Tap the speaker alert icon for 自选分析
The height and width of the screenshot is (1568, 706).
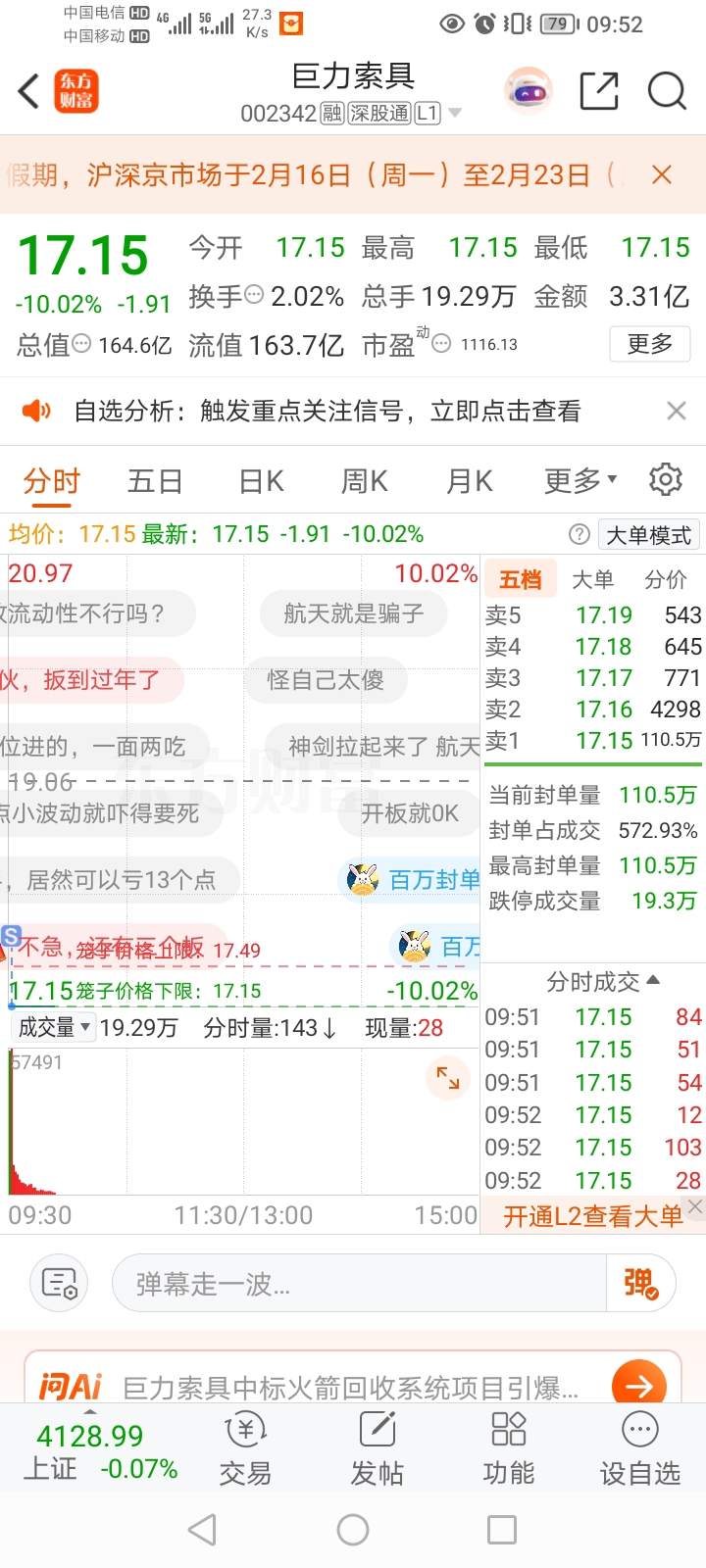coord(35,411)
